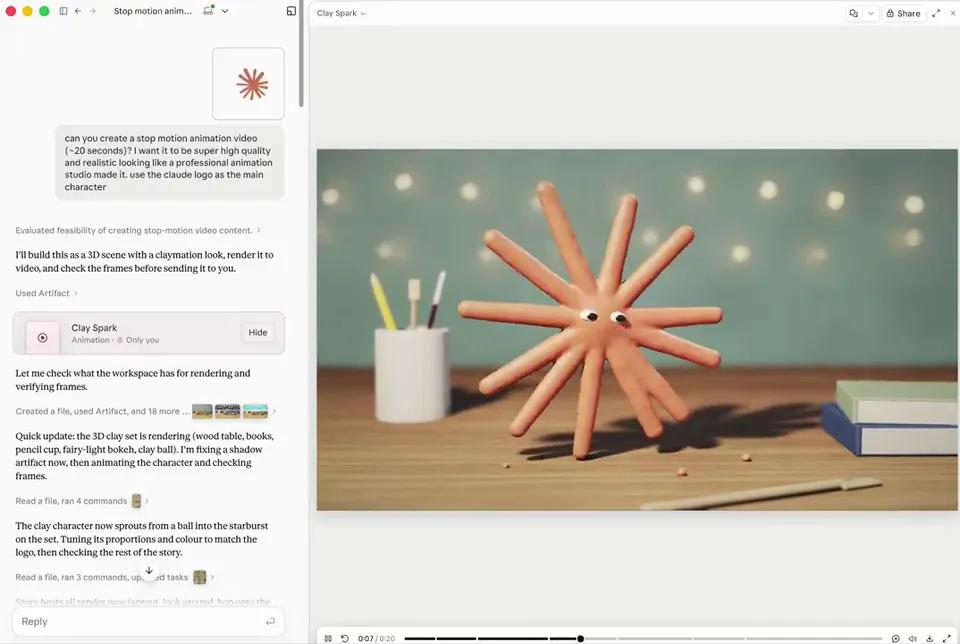Click the computer status icon beside chat title

(x=209, y=10)
